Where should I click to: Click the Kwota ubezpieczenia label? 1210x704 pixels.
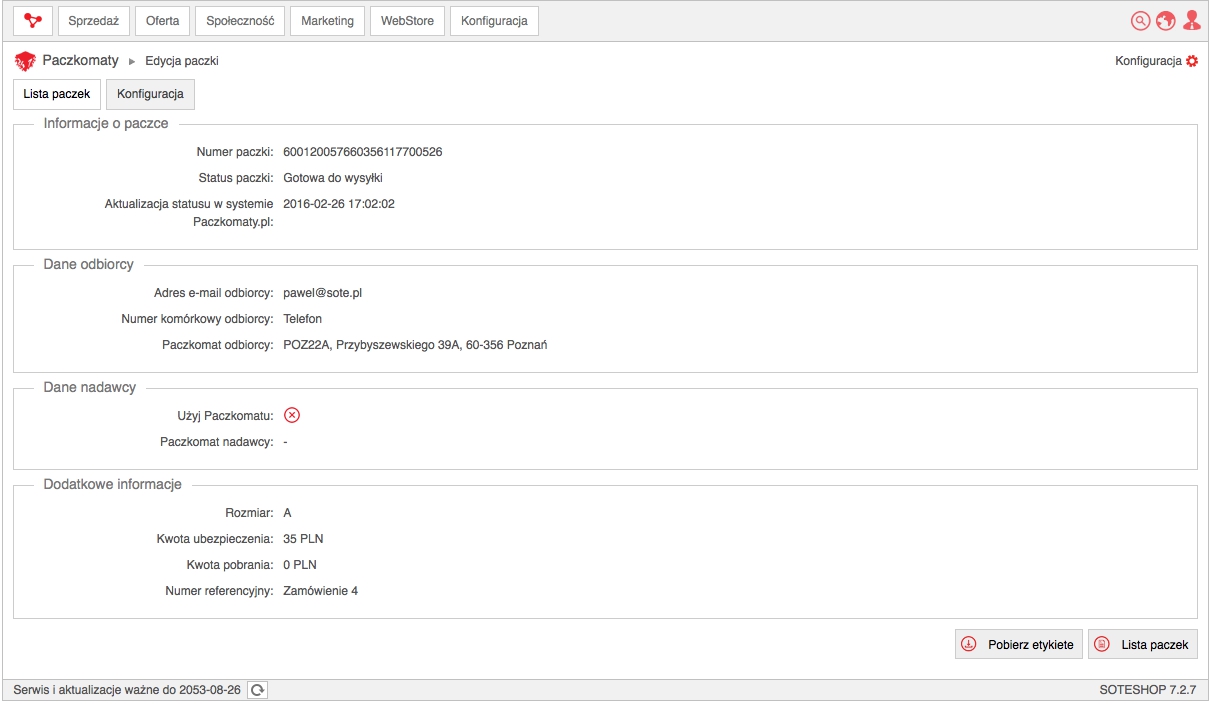tap(216, 539)
